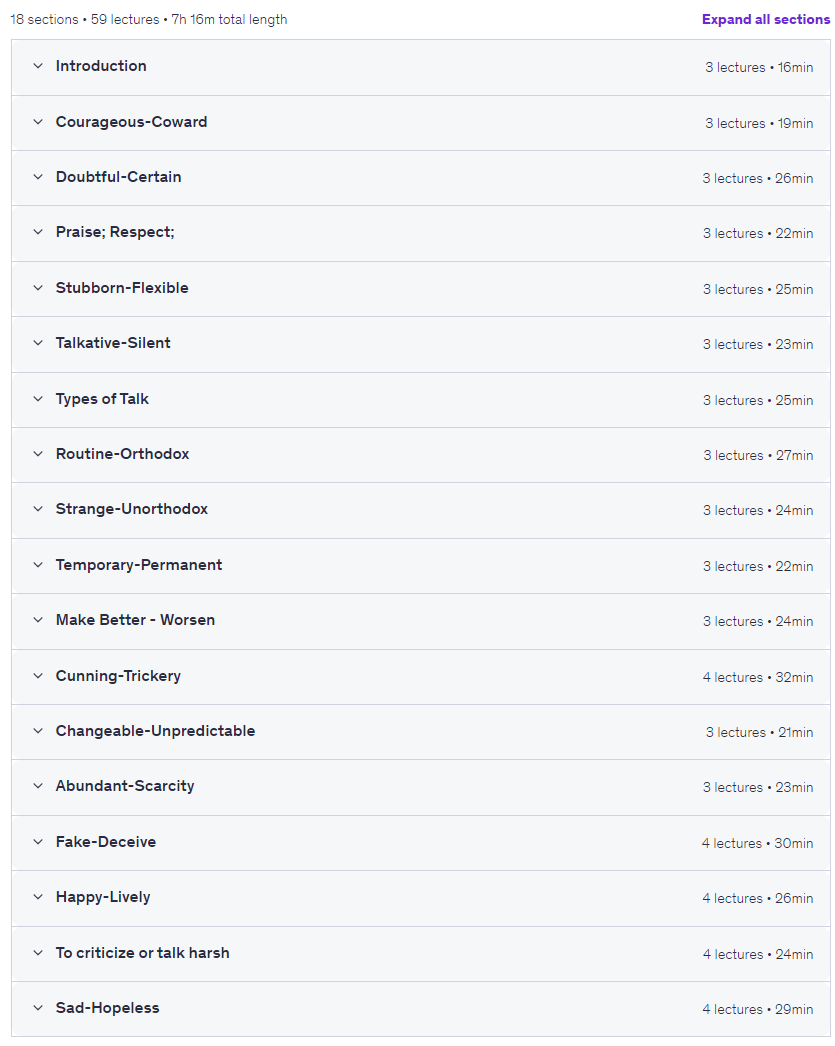Click the Changeable-Unpredictable section title
Viewport: 835px width, 1046px height.
point(155,730)
